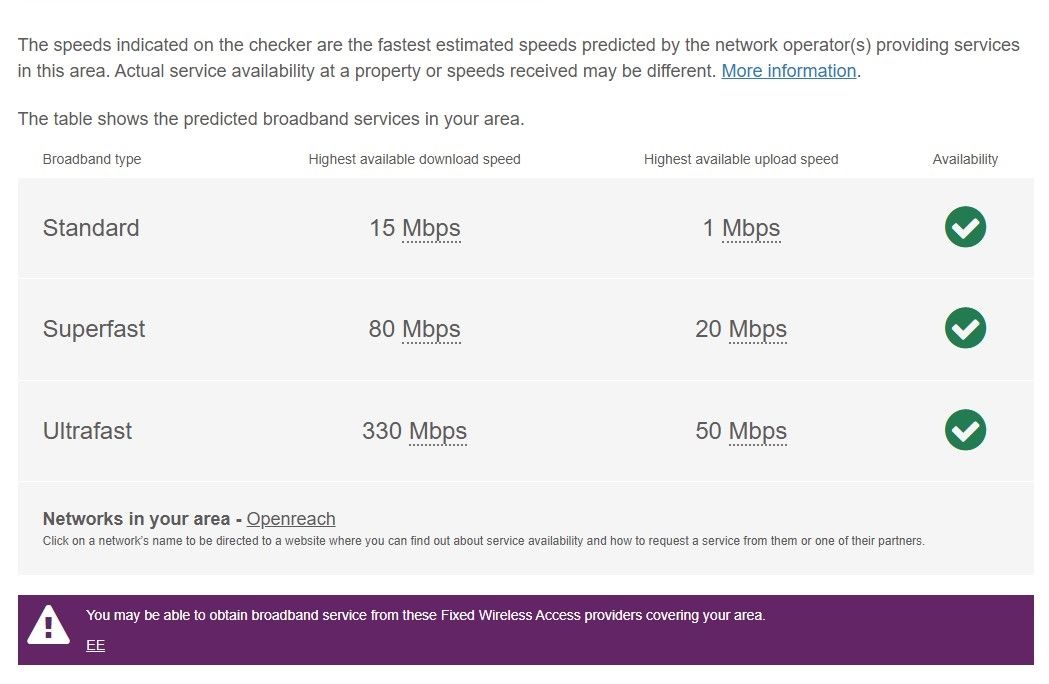Click the warning triangle icon in purple banner
Screen dimensions: 1049x684
point(48,626)
